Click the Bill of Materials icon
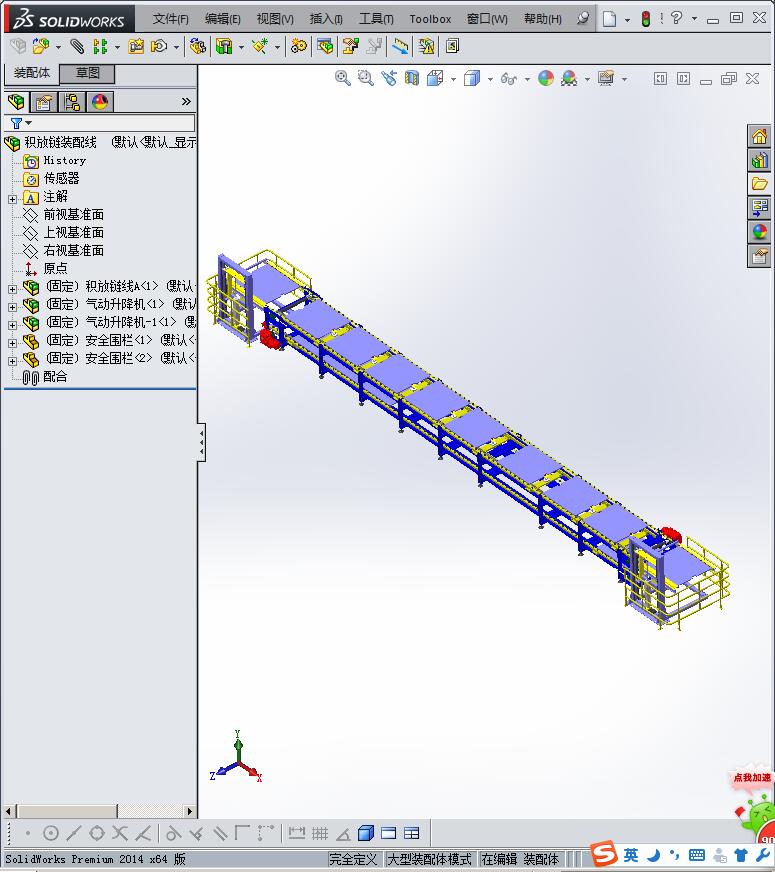Screen dimensions: 775x872 [326, 46]
